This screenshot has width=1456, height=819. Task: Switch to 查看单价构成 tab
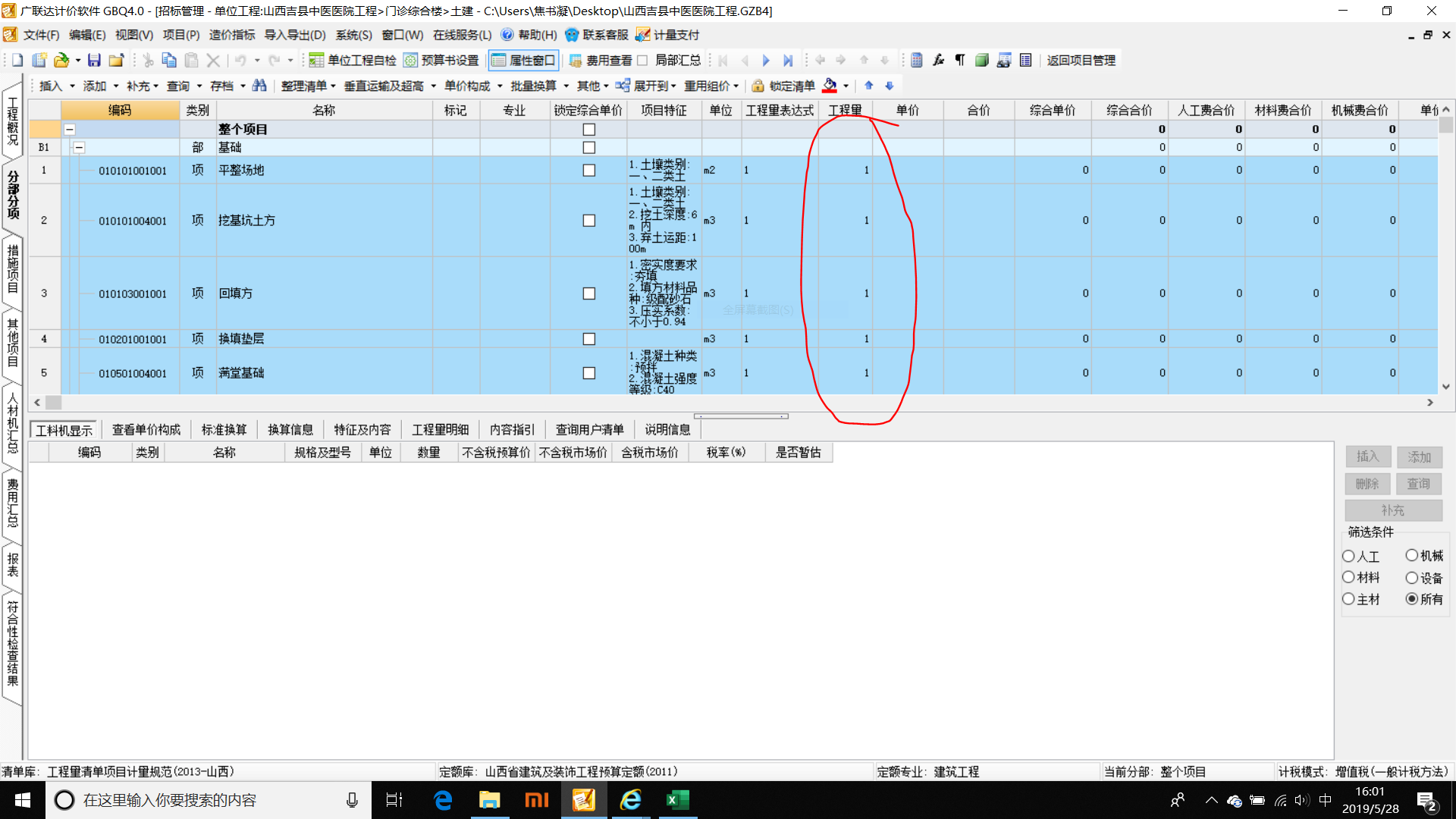click(x=146, y=430)
